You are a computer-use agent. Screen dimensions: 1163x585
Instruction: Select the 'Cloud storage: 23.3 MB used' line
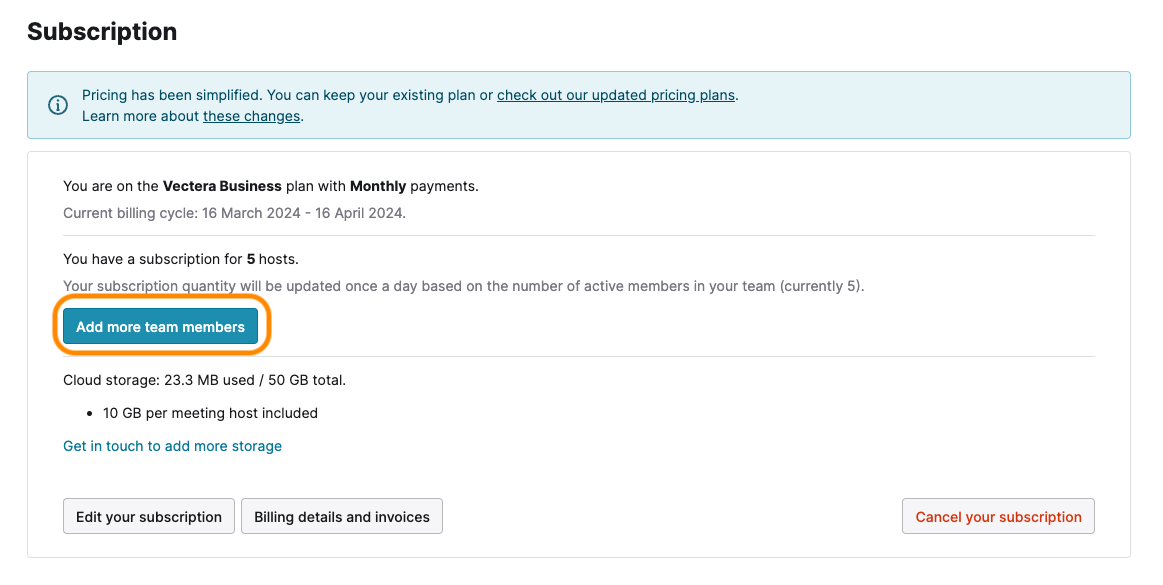(205, 380)
